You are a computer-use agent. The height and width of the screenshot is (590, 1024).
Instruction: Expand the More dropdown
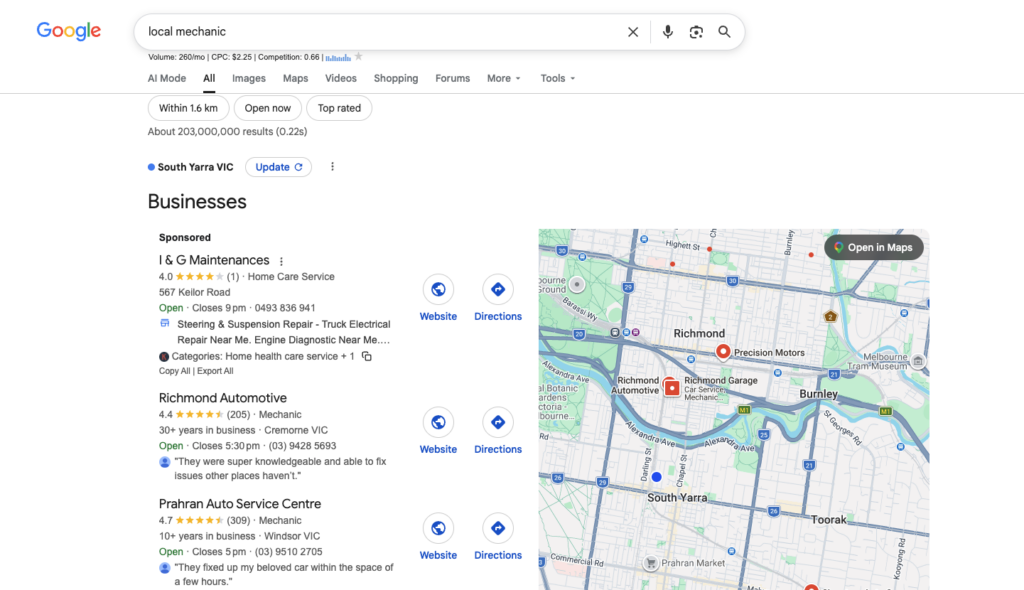[504, 78]
